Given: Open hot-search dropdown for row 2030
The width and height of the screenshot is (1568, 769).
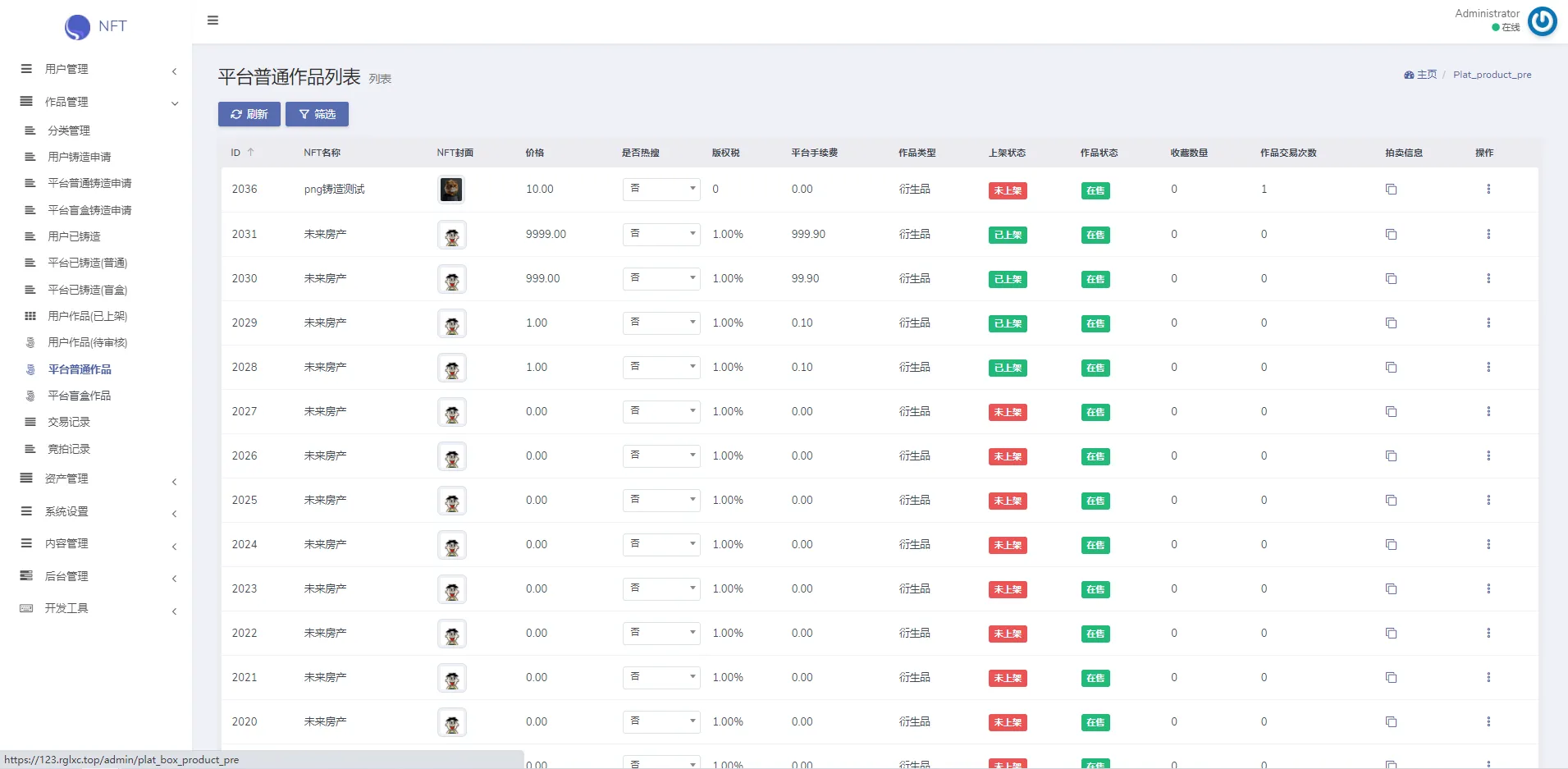Looking at the screenshot, I should point(661,279).
